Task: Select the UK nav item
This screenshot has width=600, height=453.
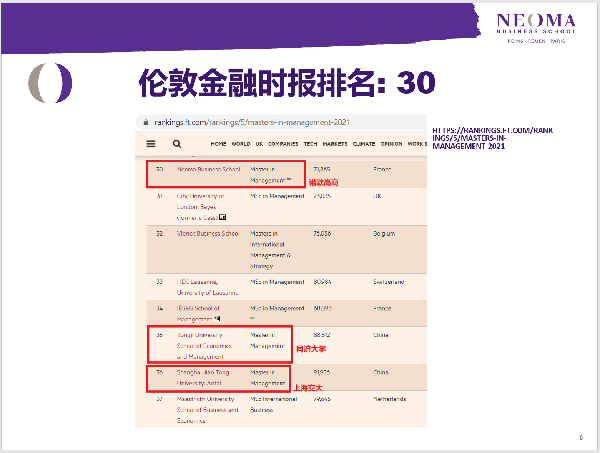Action: (259, 144)
